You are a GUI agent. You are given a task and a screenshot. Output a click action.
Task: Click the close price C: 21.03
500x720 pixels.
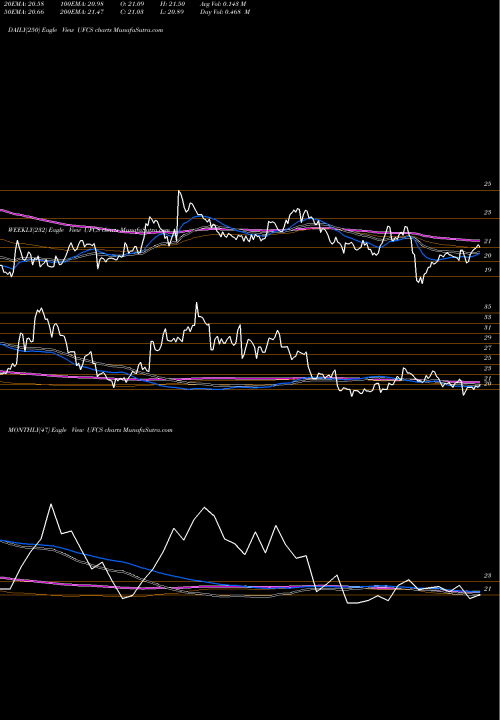tap(132, 12)
